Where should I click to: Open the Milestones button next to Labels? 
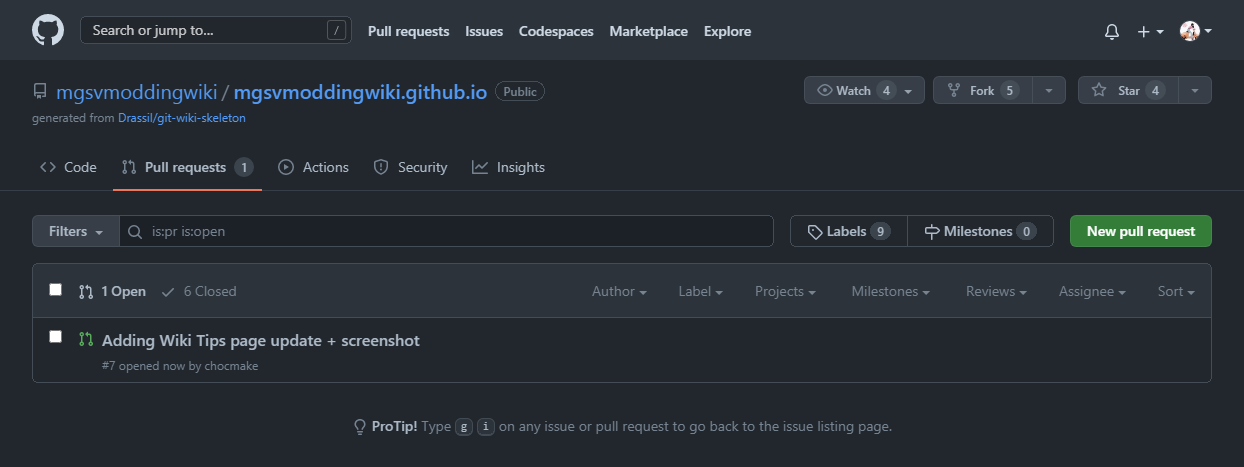pyautogui.click(x=980, y=231)
